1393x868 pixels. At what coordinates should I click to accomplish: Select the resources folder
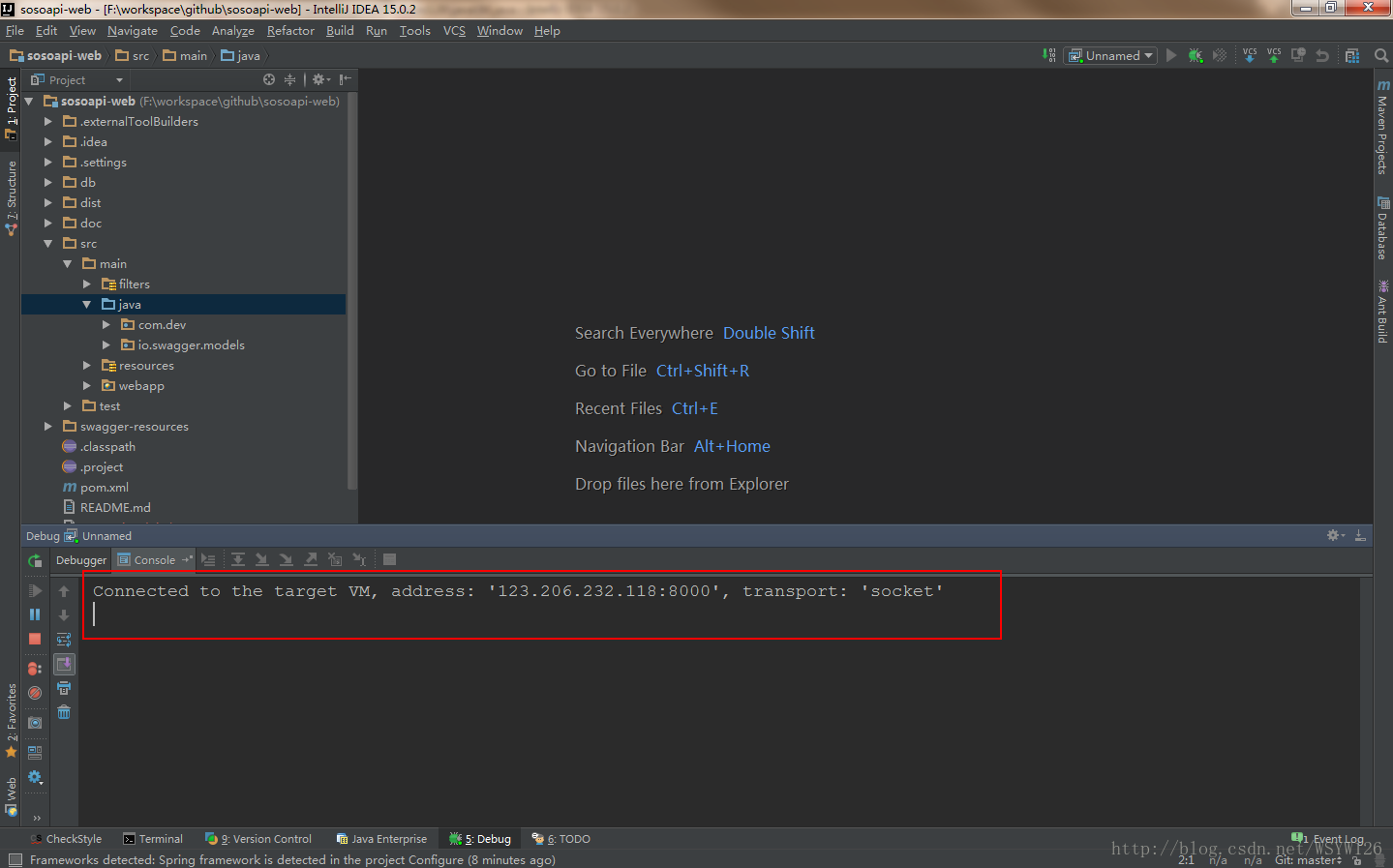[x=137, y=366]
